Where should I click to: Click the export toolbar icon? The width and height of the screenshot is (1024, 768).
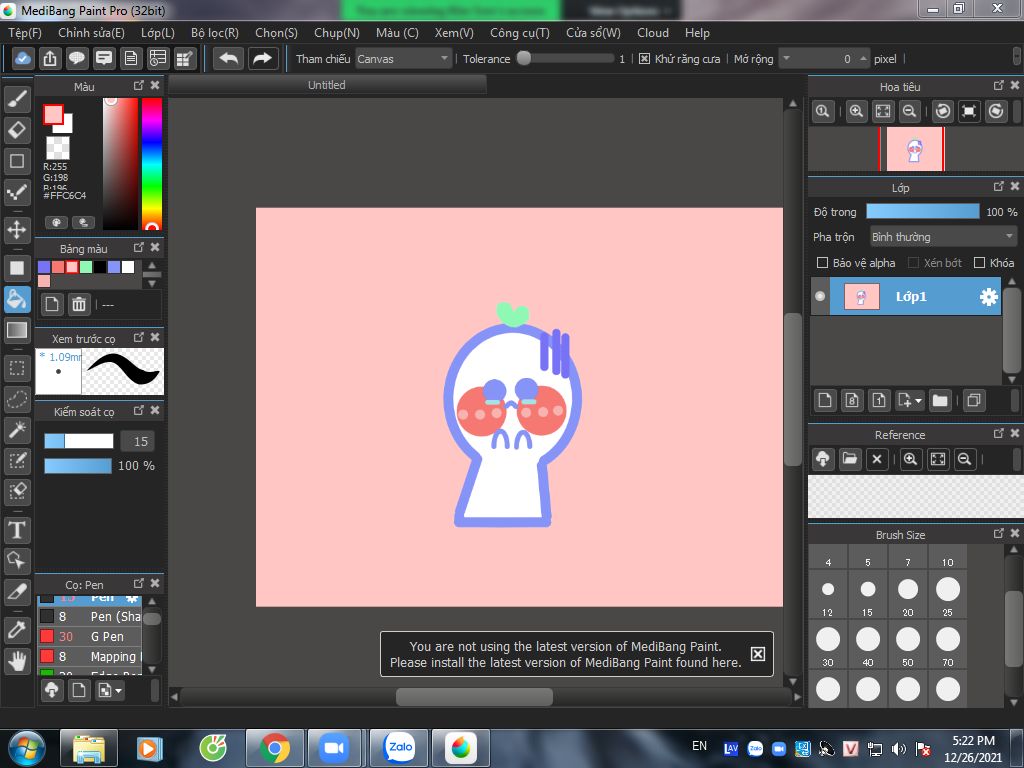[x=50, y=59]
